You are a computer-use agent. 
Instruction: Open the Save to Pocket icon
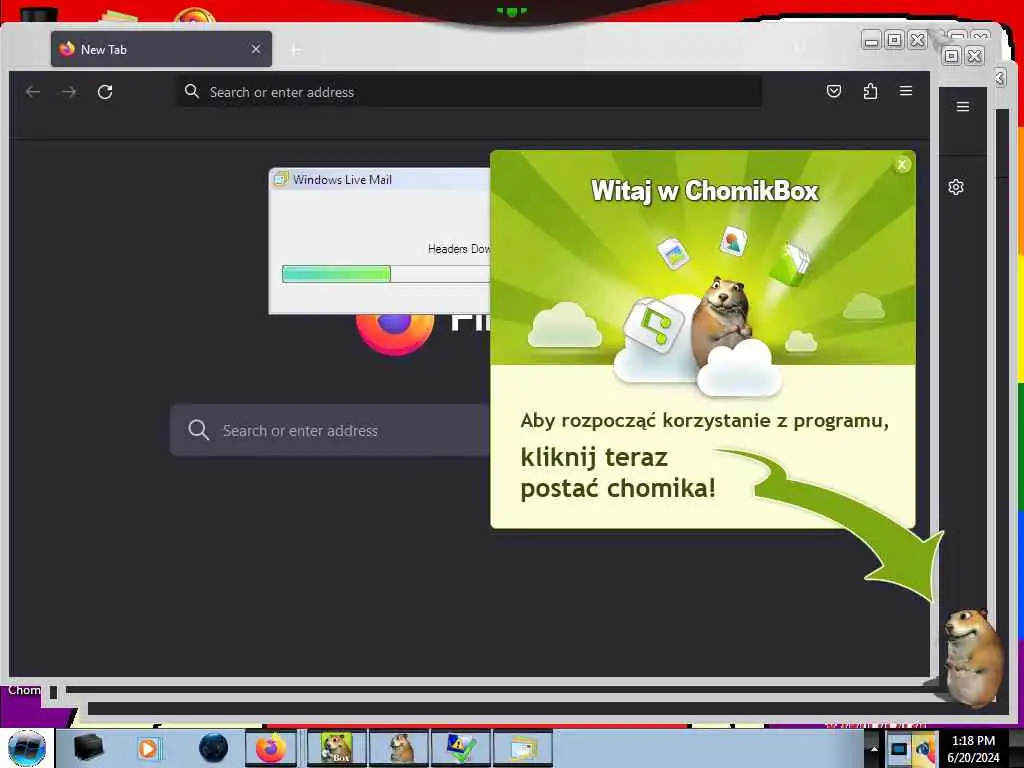coord(834,91)
